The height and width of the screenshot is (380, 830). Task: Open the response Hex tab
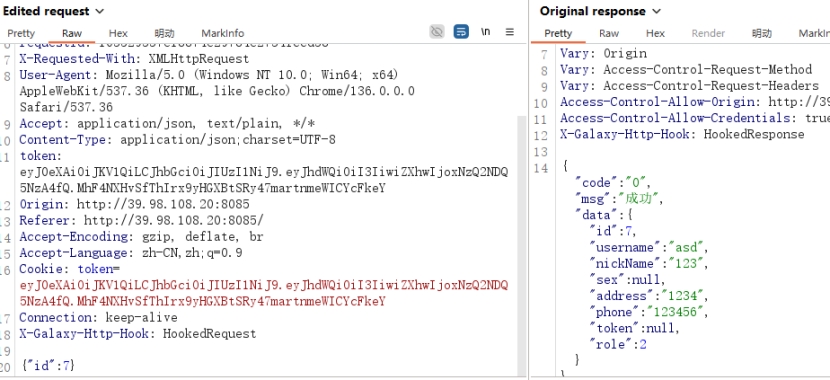click(x=655, y=33)
